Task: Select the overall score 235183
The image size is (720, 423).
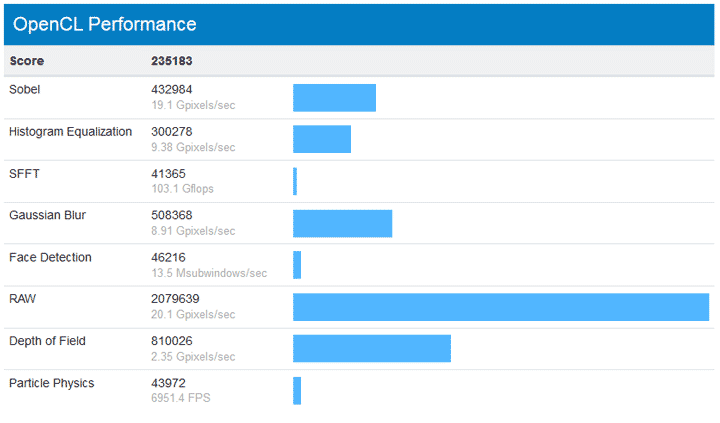Action: (172, 61)
